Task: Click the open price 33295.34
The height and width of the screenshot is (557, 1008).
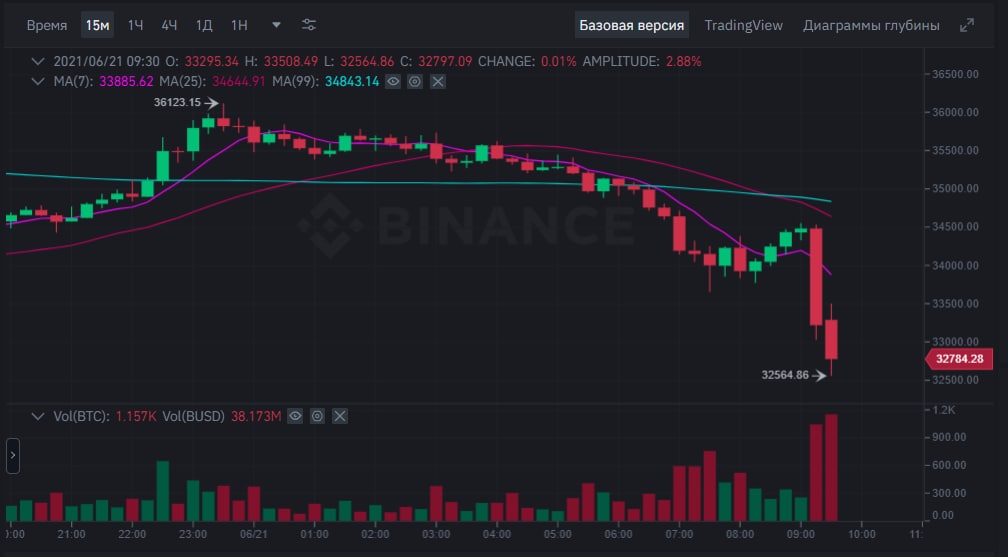Action: click(x=212, y=62)
